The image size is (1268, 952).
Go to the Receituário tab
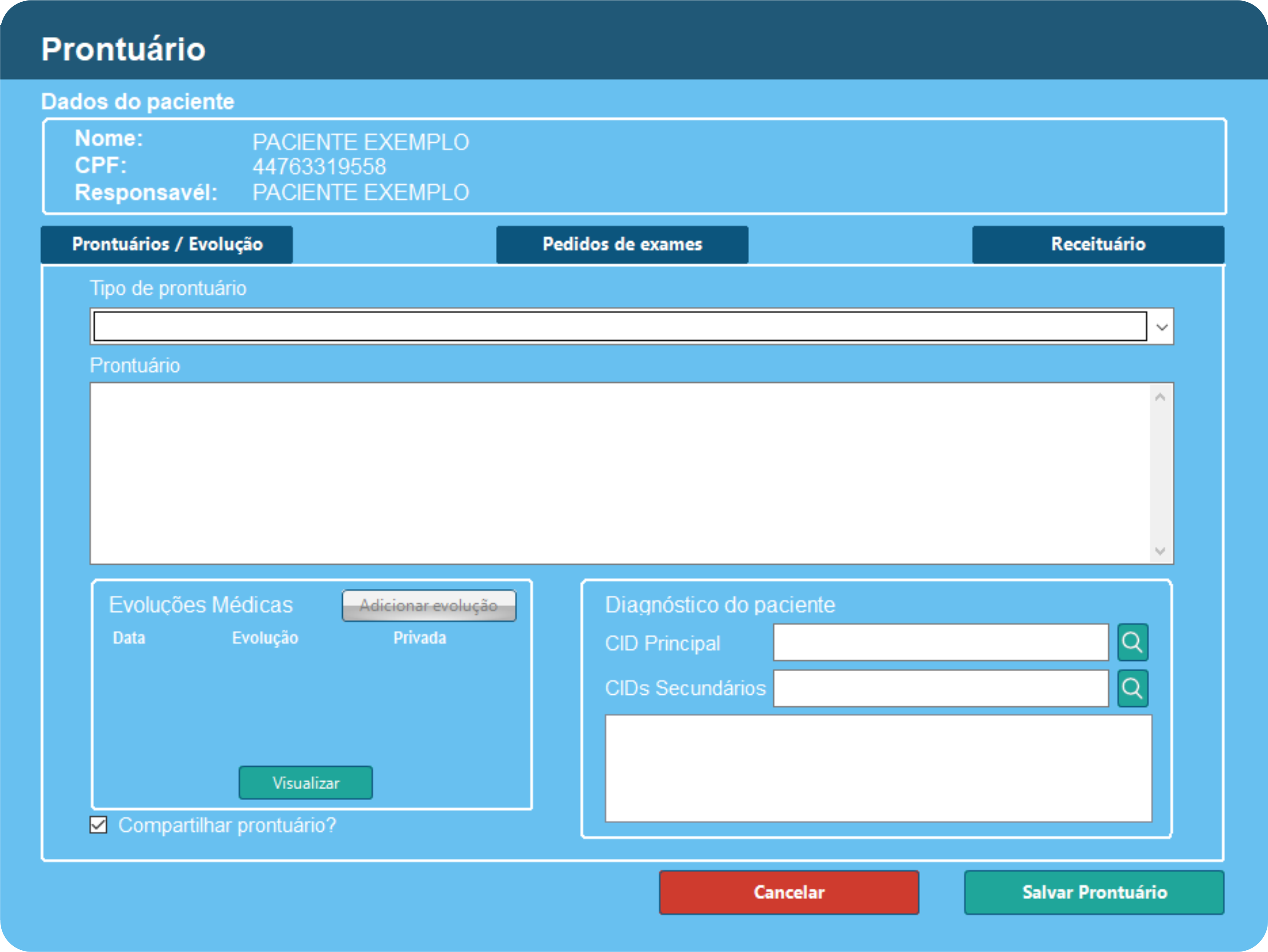click(x=1098, y=244)
